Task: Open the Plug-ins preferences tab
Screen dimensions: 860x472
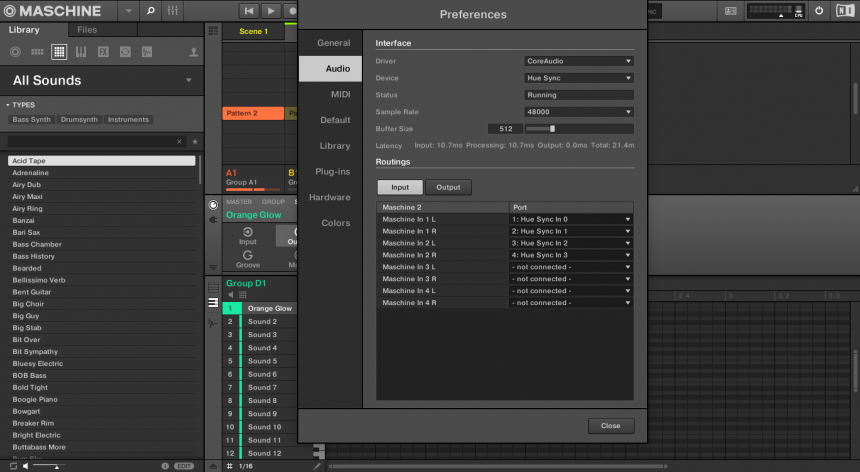Action: 332,172
